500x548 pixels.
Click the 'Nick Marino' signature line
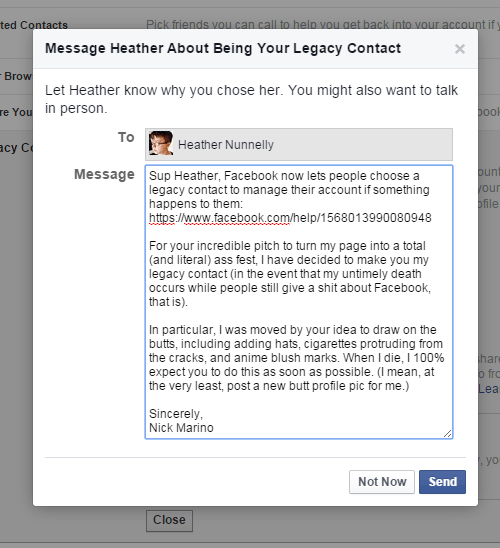(181, 428)
